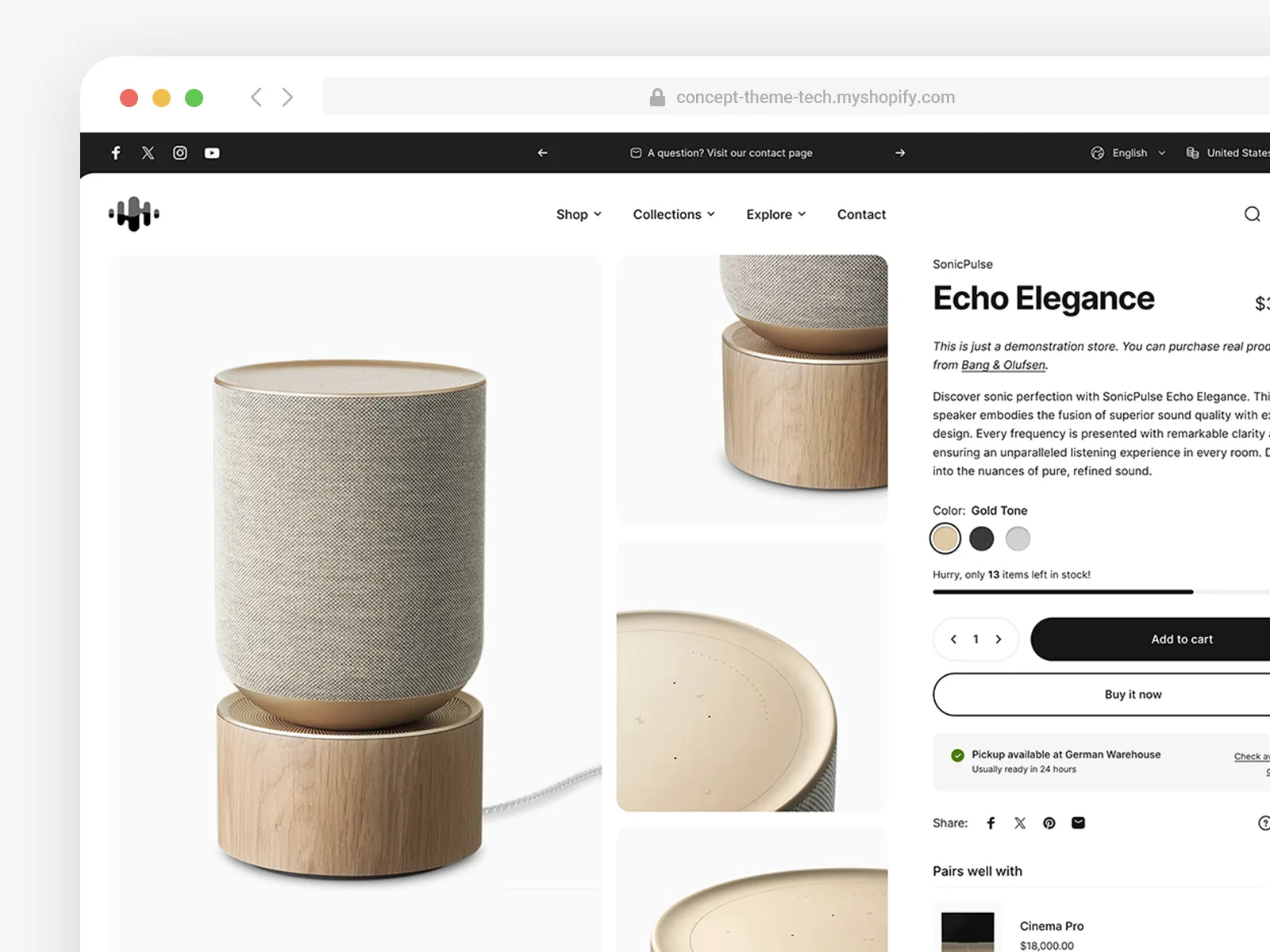Go to next announcement with right arrow
This screenshot has height=952, width=1270.
[900, 153]
